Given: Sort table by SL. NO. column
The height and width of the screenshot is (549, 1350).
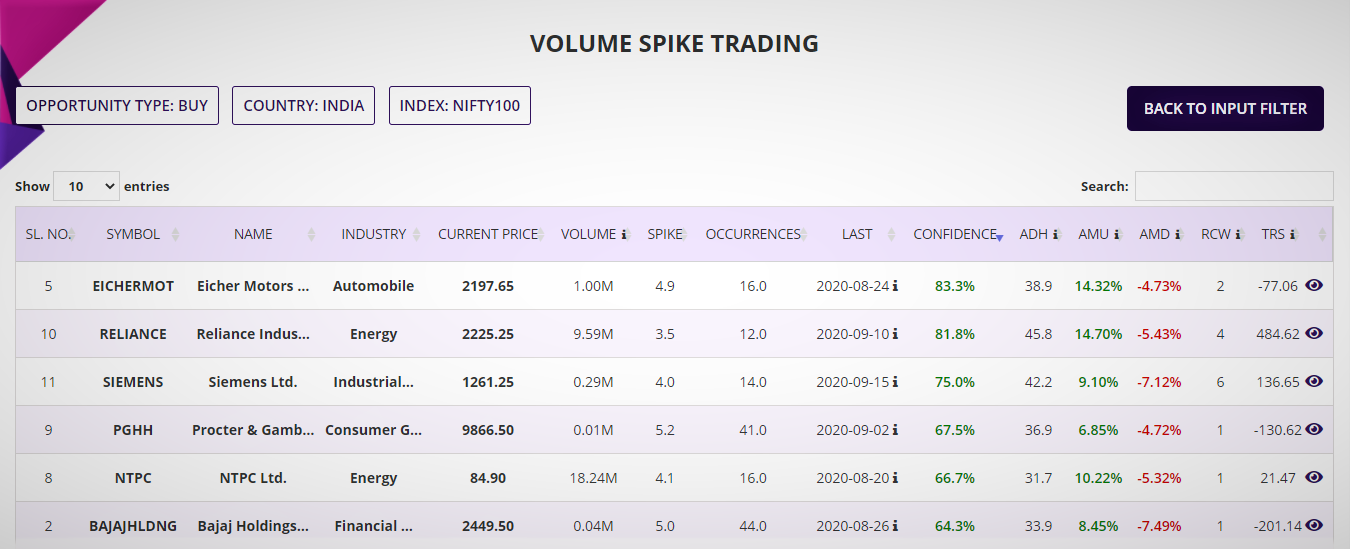Looking at the screenshot, I should click(48, 234).
